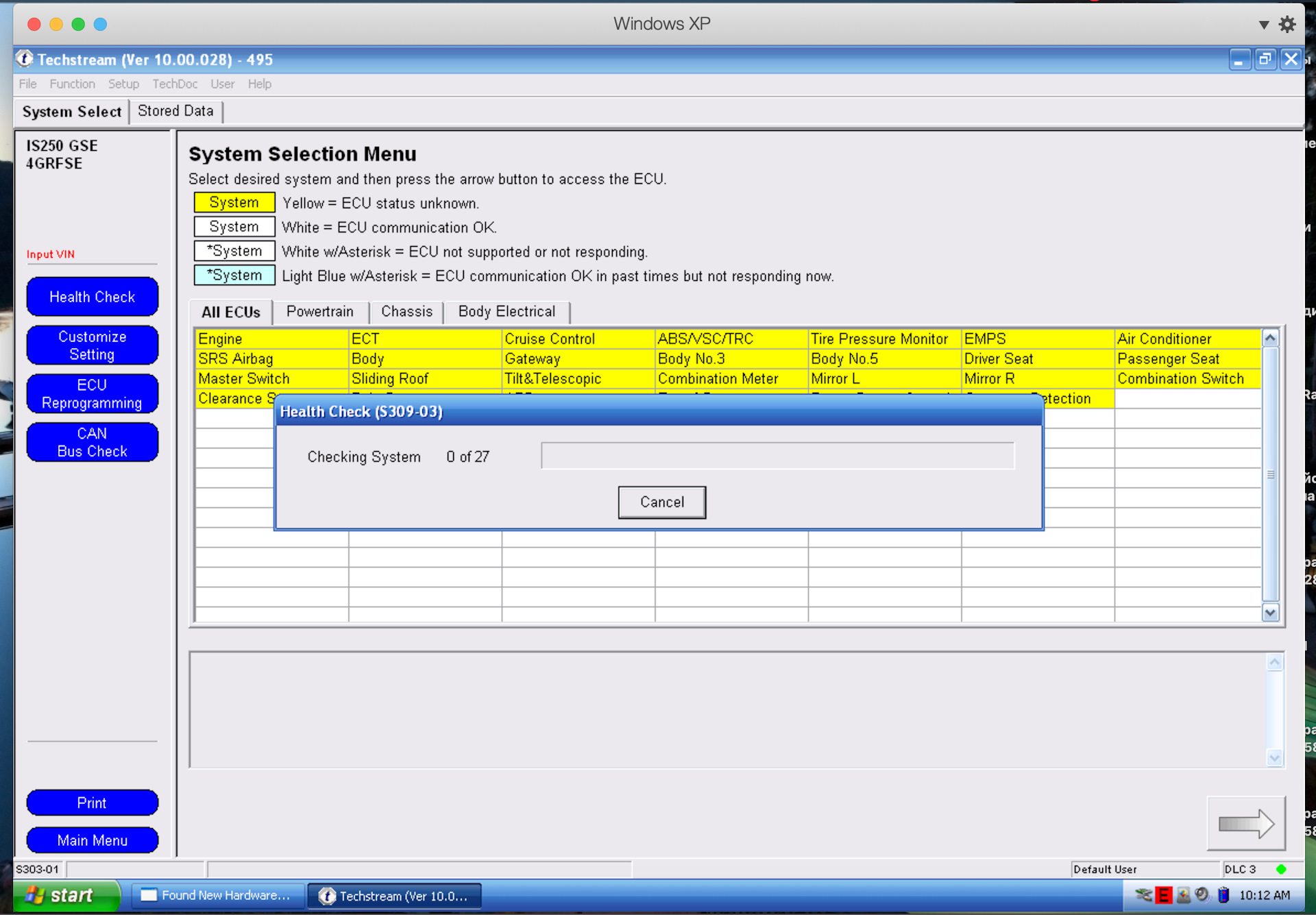This screenshot has height=915, width=1316.
Task: Select the SRS Airbag cell
Action: [272, 358]
